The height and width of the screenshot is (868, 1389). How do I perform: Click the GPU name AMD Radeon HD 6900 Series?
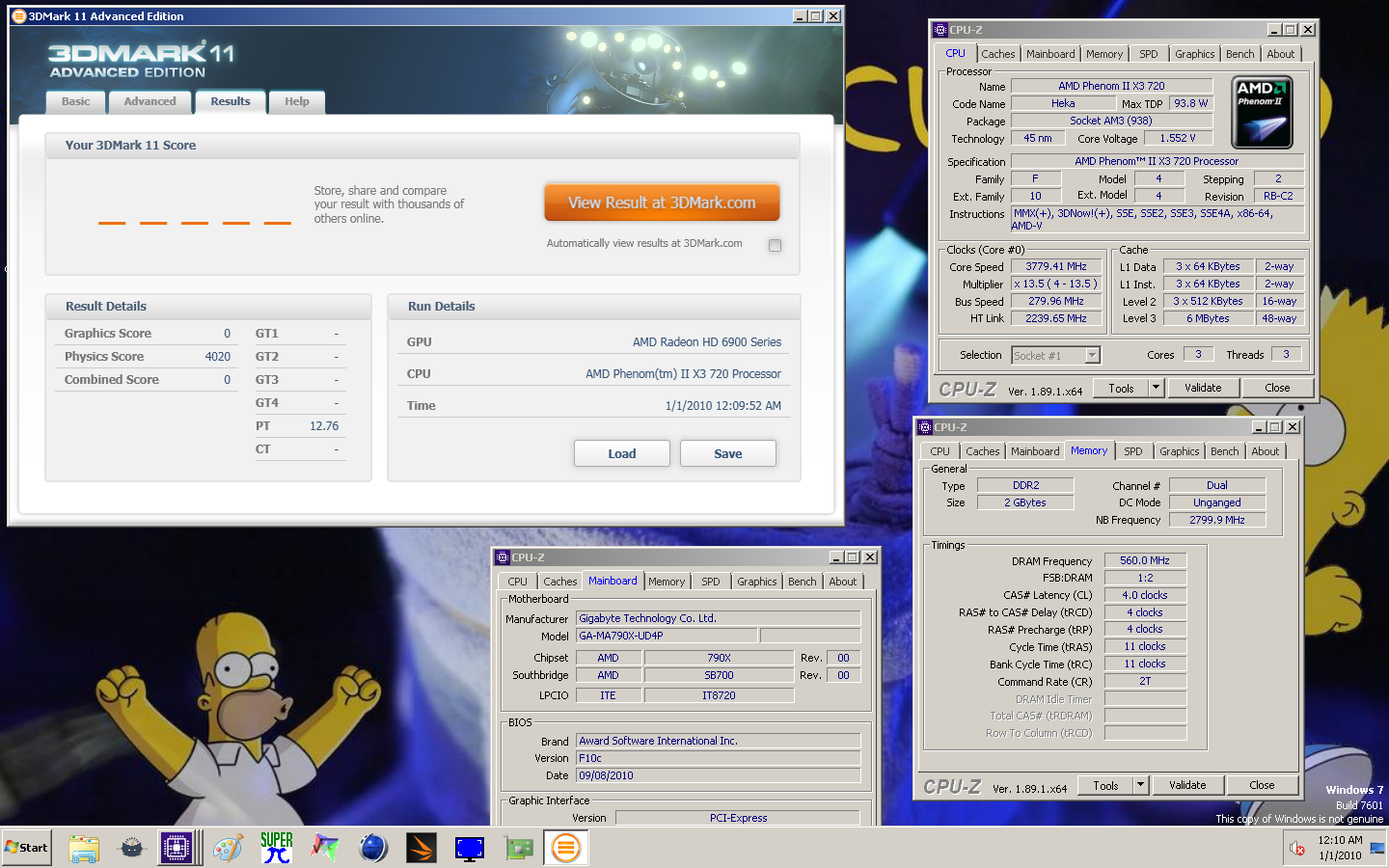click(x=707, y=342)
